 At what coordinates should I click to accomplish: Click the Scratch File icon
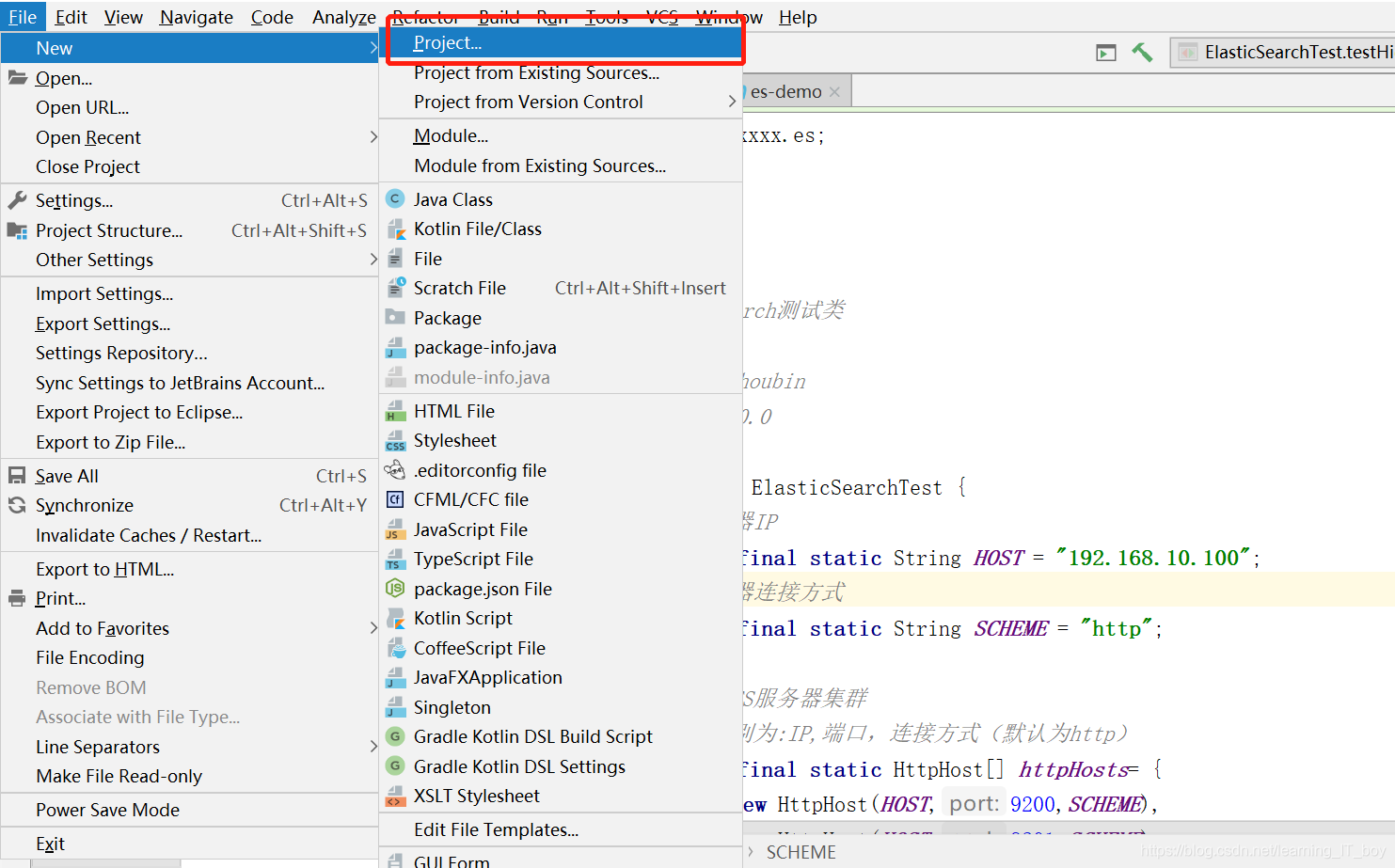coord(396,288)
